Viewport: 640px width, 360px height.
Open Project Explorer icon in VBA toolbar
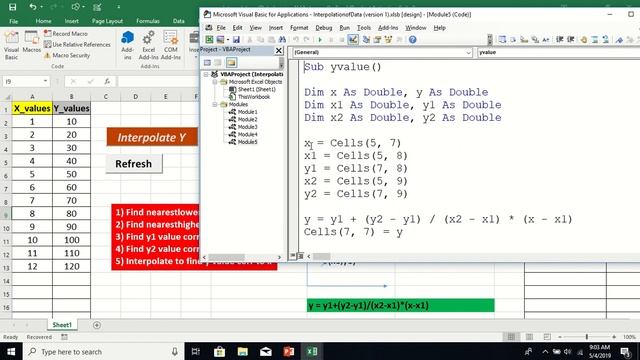click(366, 40)
